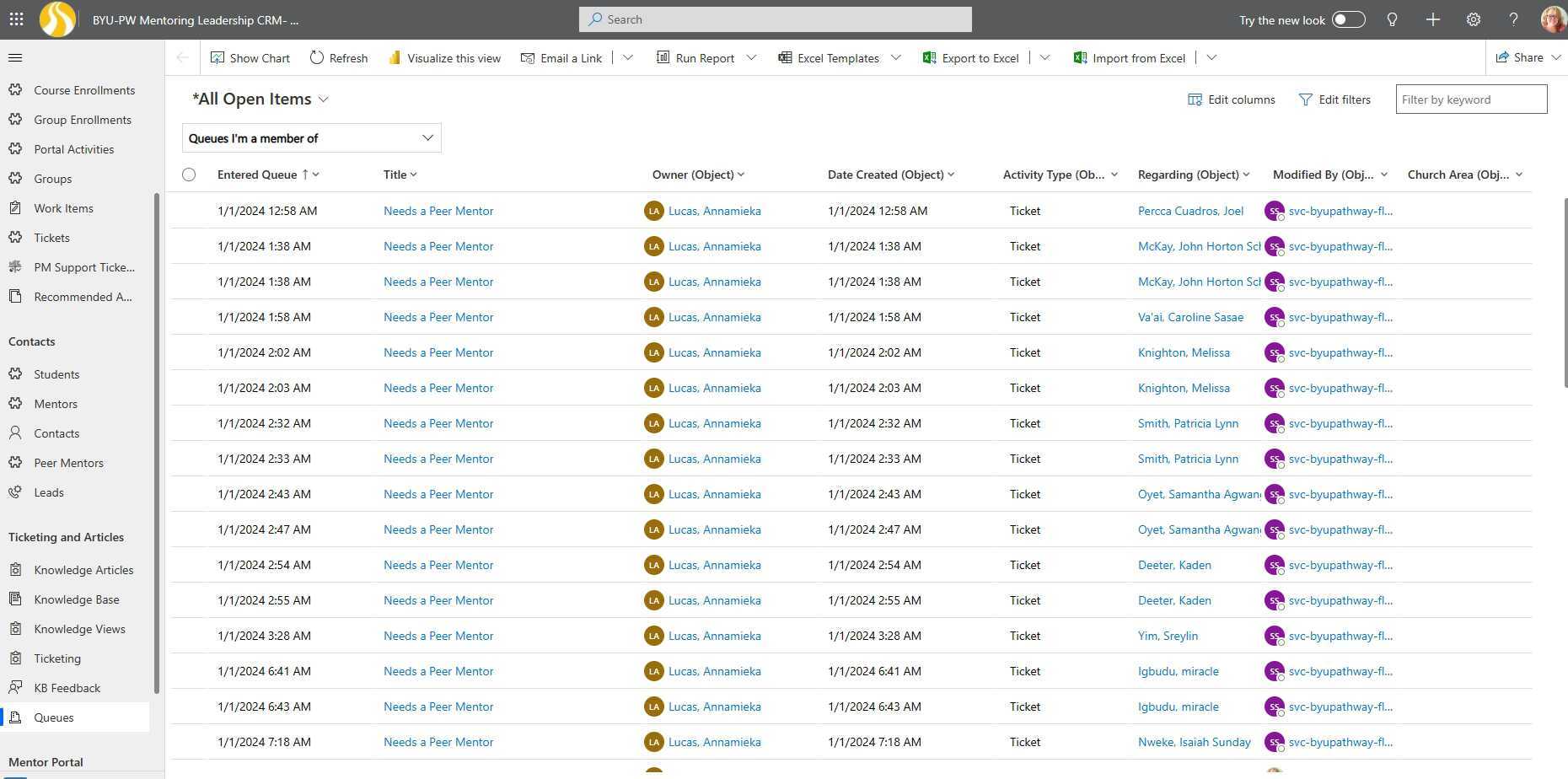
Task: Select all rows using the header radio circle
Action: coord(189,175)
